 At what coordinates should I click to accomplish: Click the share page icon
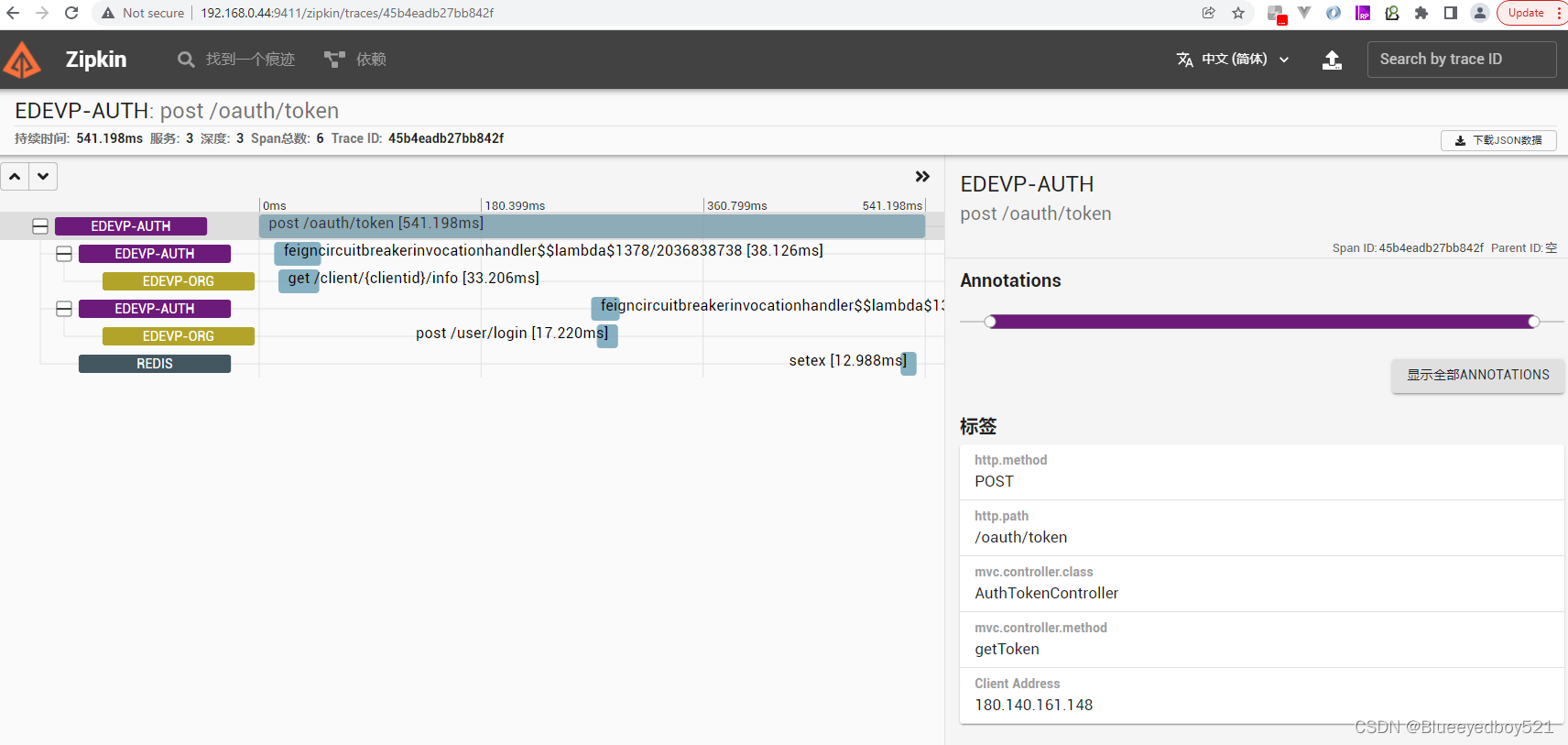point(1209,13)
